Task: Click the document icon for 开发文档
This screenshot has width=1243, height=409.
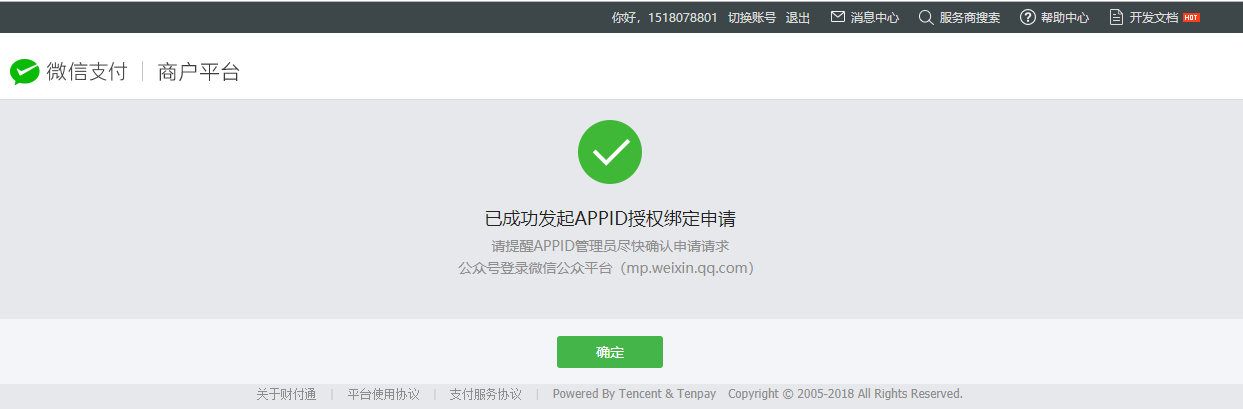Action: pos(1117,17)
